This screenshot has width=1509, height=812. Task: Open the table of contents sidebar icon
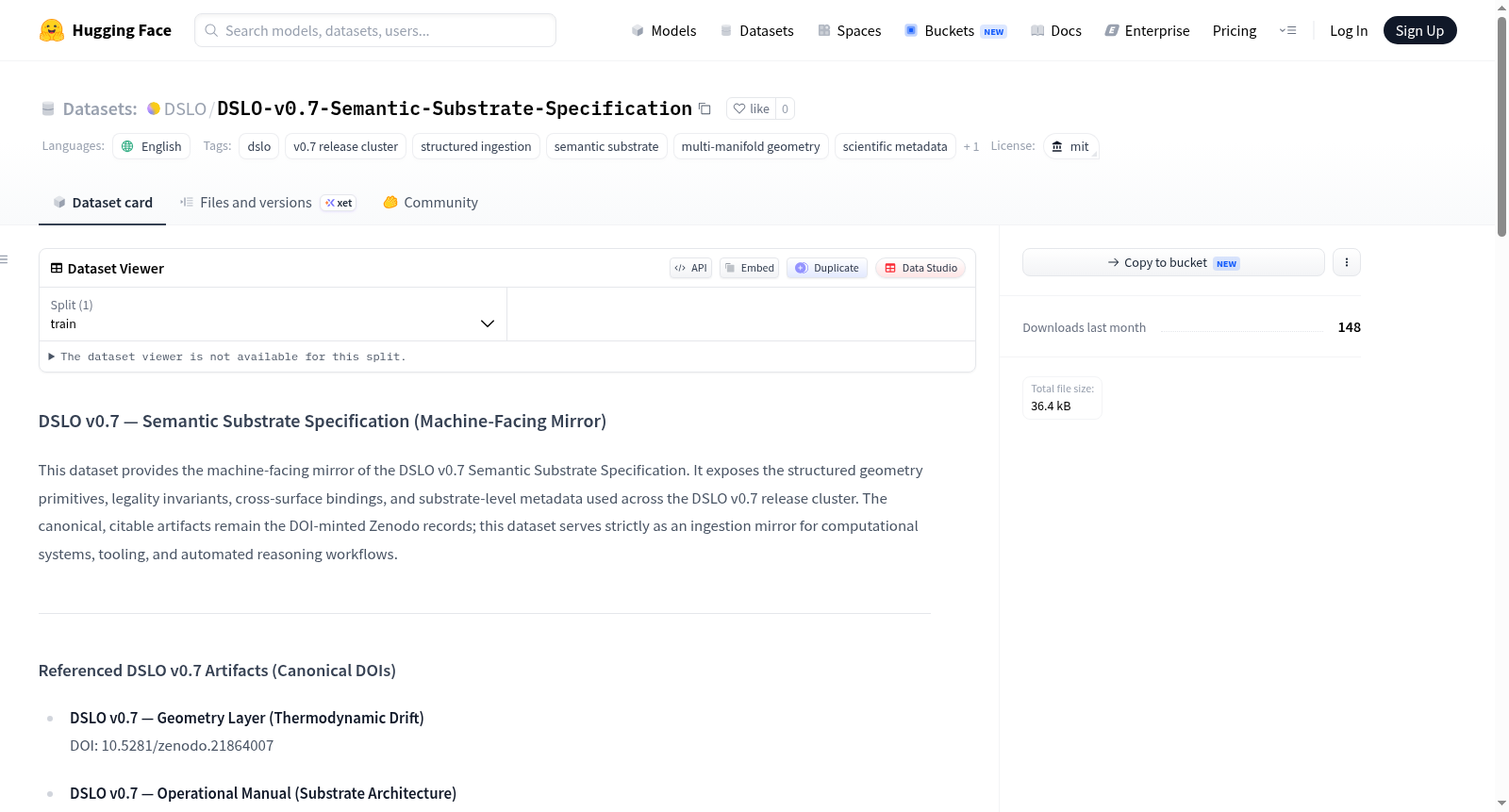5,259
